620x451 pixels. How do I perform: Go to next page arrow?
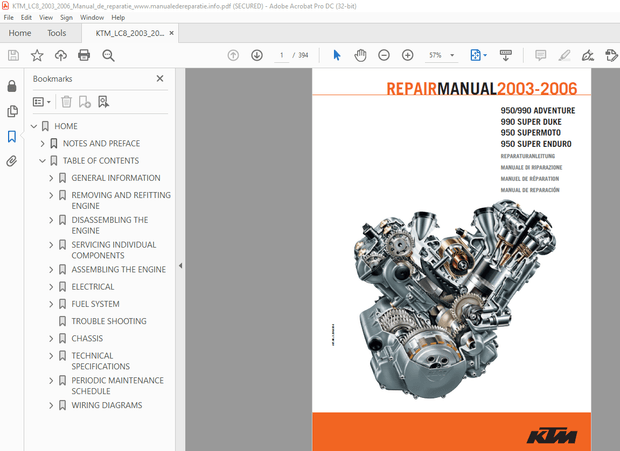[x=257, y=55]
